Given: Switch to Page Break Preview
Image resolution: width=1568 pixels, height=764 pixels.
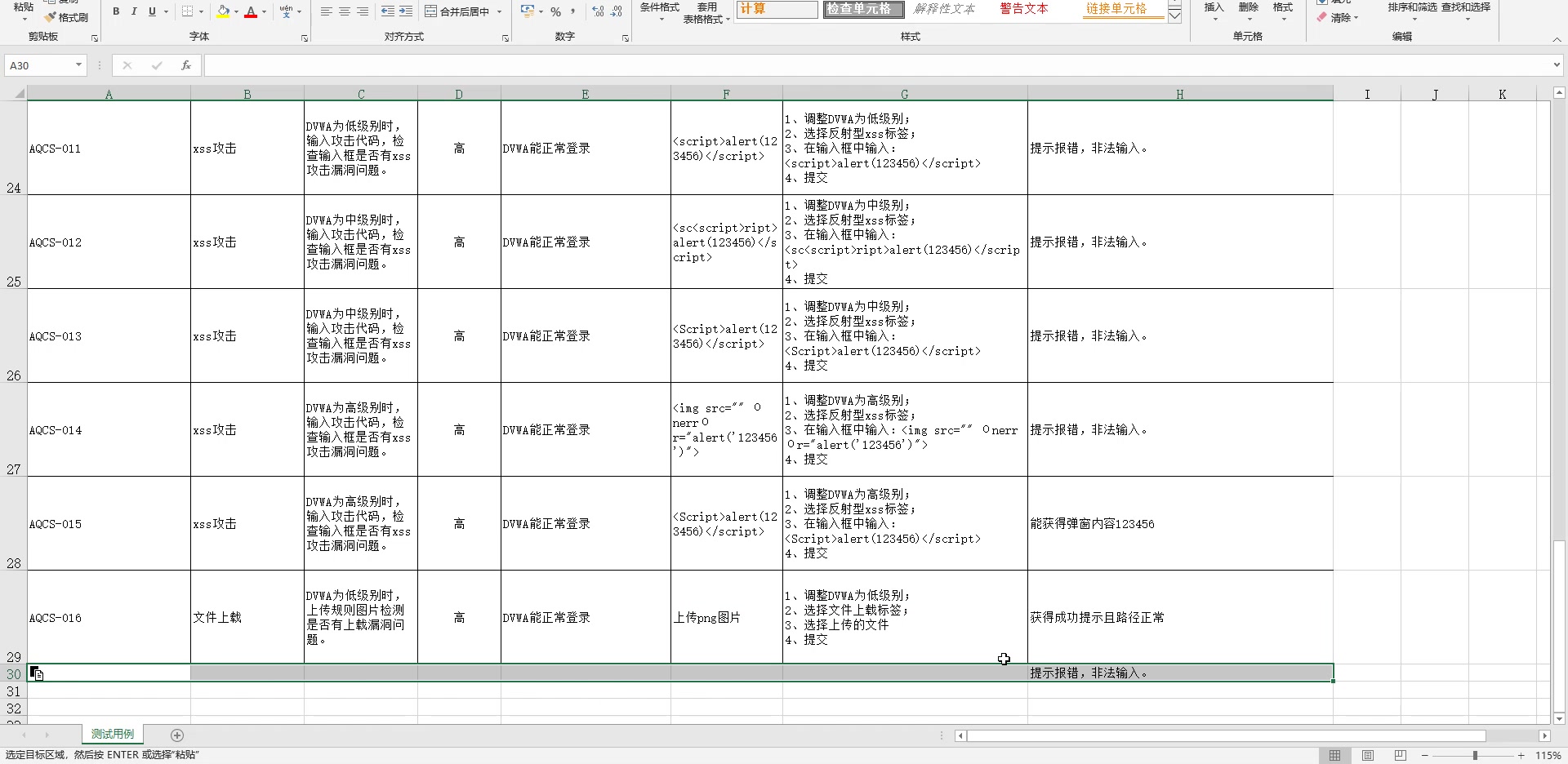Looking at the screenshot, I should [1401, 755].
